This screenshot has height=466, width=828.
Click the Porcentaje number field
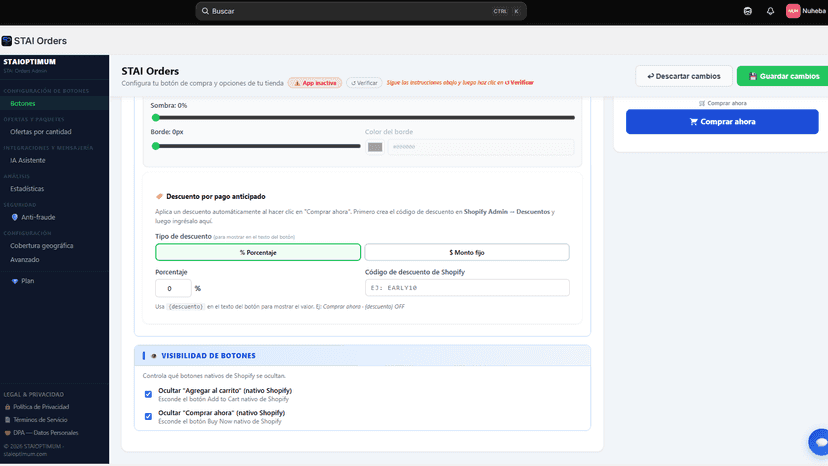point(173,288)
